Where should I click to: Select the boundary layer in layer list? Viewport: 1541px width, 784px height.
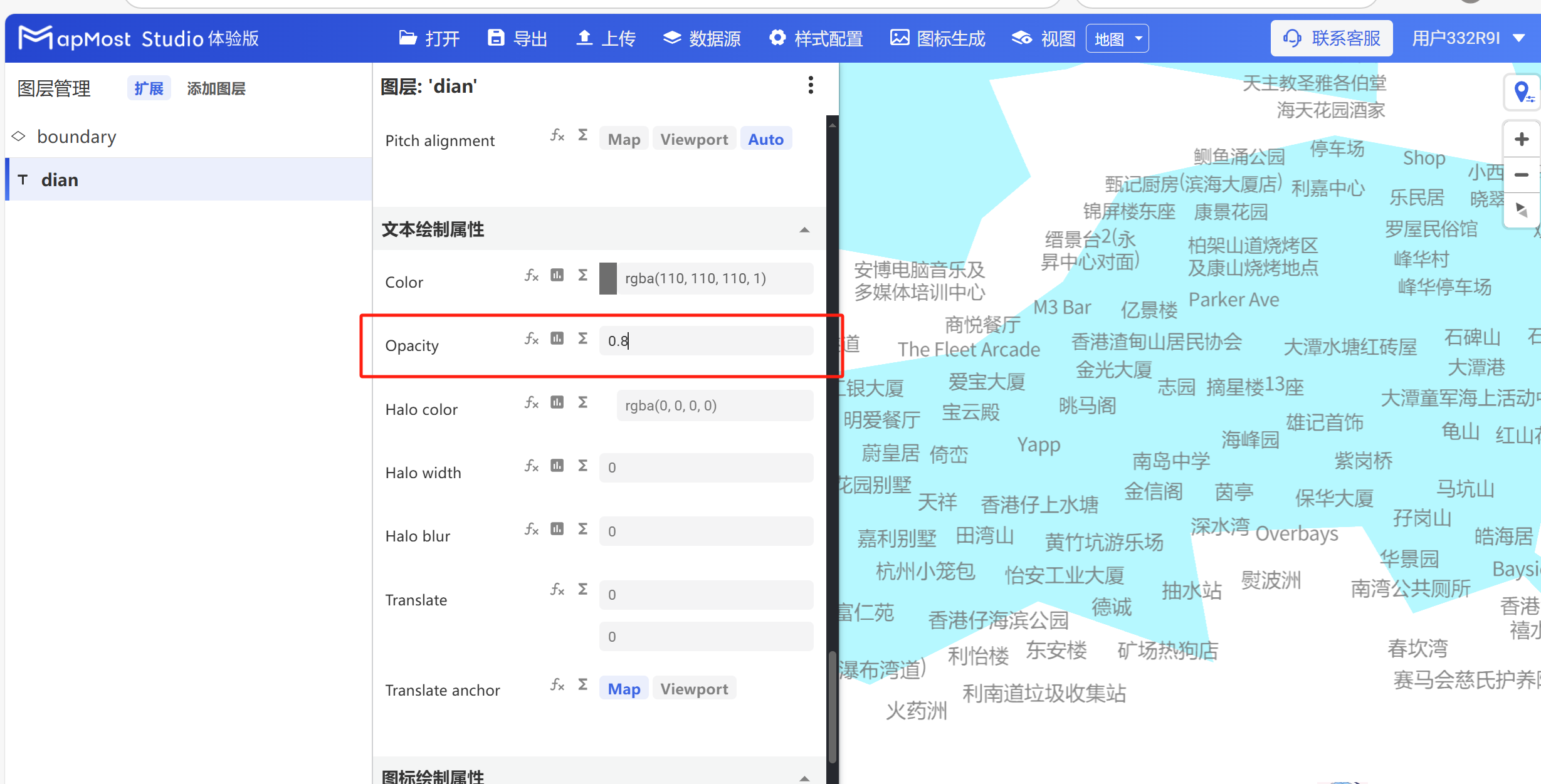tap(76, 136)
